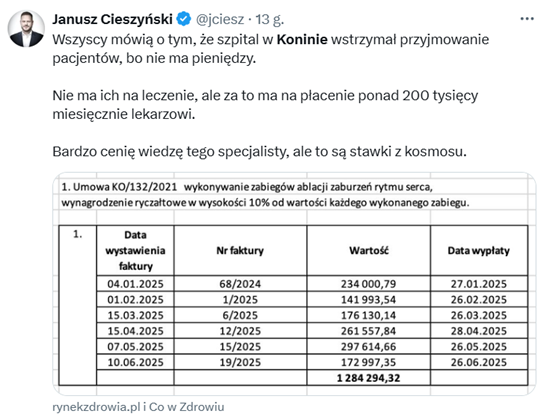Click the Data wystawienia faktury header
Screen dimensions: 540x419
click(x=135, y=250)
